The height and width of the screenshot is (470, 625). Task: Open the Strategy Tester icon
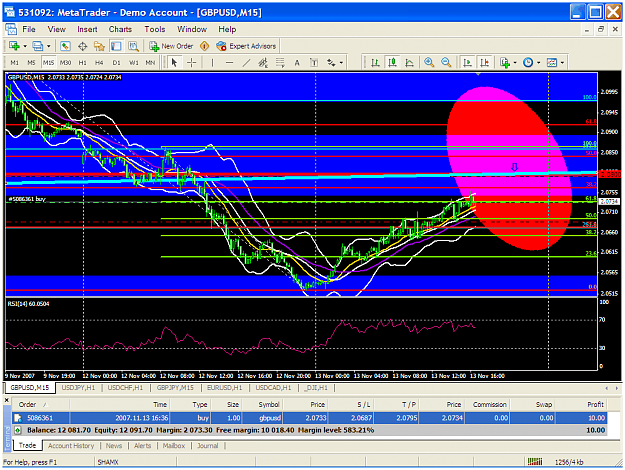click(x=133, y=46)
